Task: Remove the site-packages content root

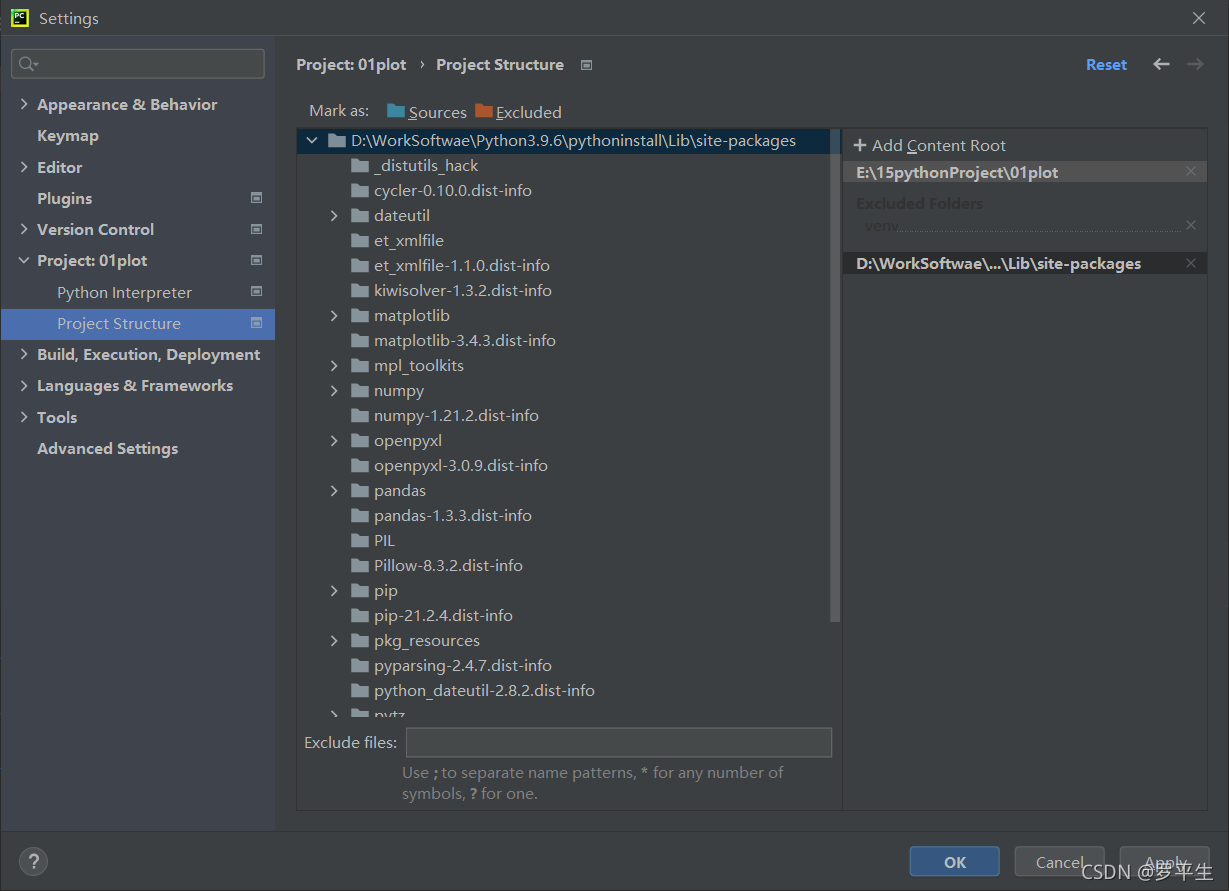Action: 1190,263
